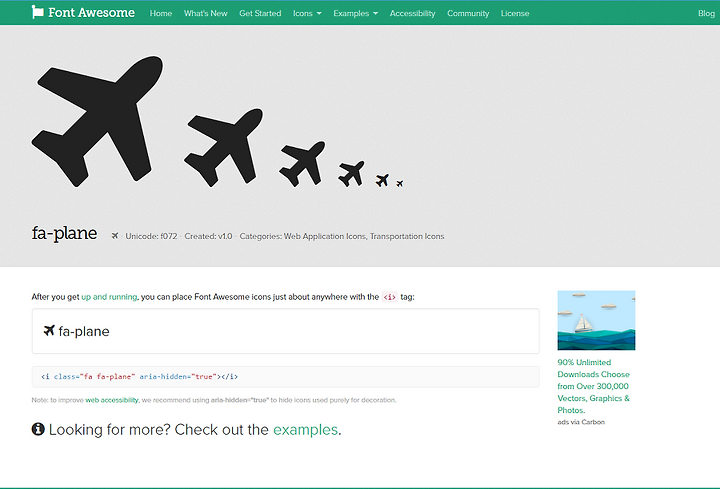Image resolution: width=720 pixels, height=489 pixels.
Task: Click the inline <i> code tag
Action: coord(389,297)
